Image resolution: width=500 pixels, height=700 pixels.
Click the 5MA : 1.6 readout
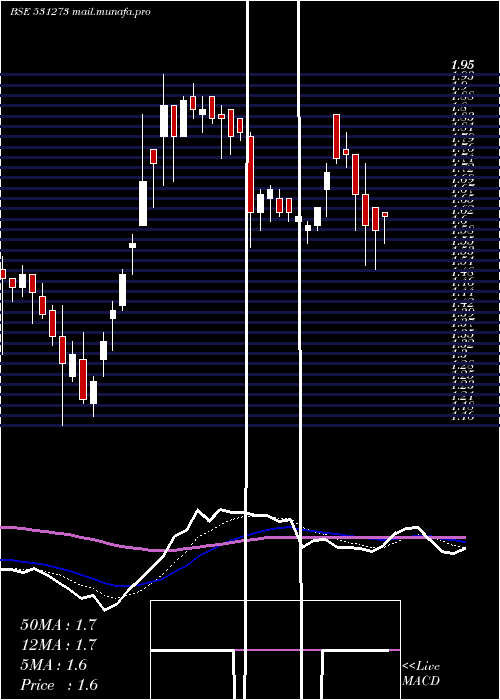click(x=54, y=665)
